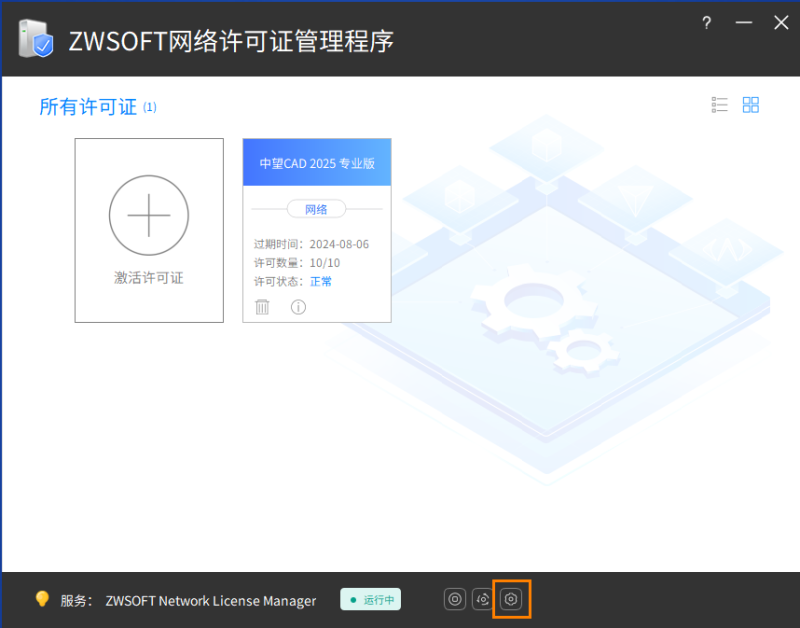Click the restart service icon

(x=483, y=599)
